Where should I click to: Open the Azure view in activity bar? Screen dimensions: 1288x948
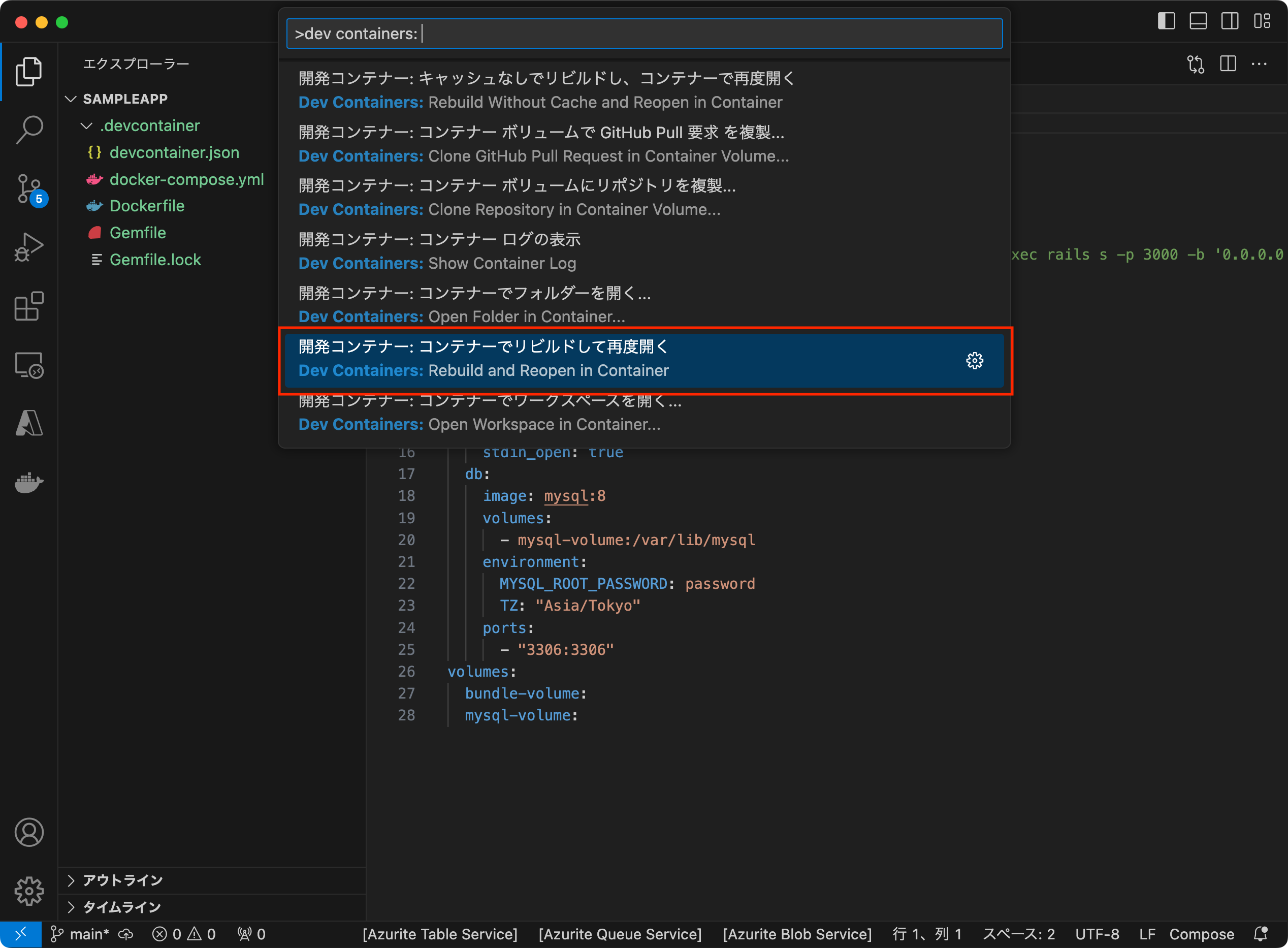28,424
